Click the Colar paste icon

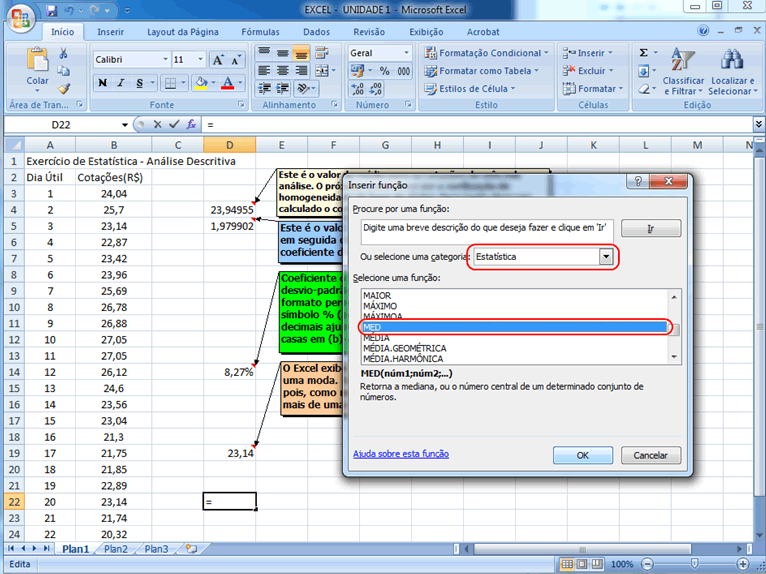pyautogui.click(x=37, y=64)
